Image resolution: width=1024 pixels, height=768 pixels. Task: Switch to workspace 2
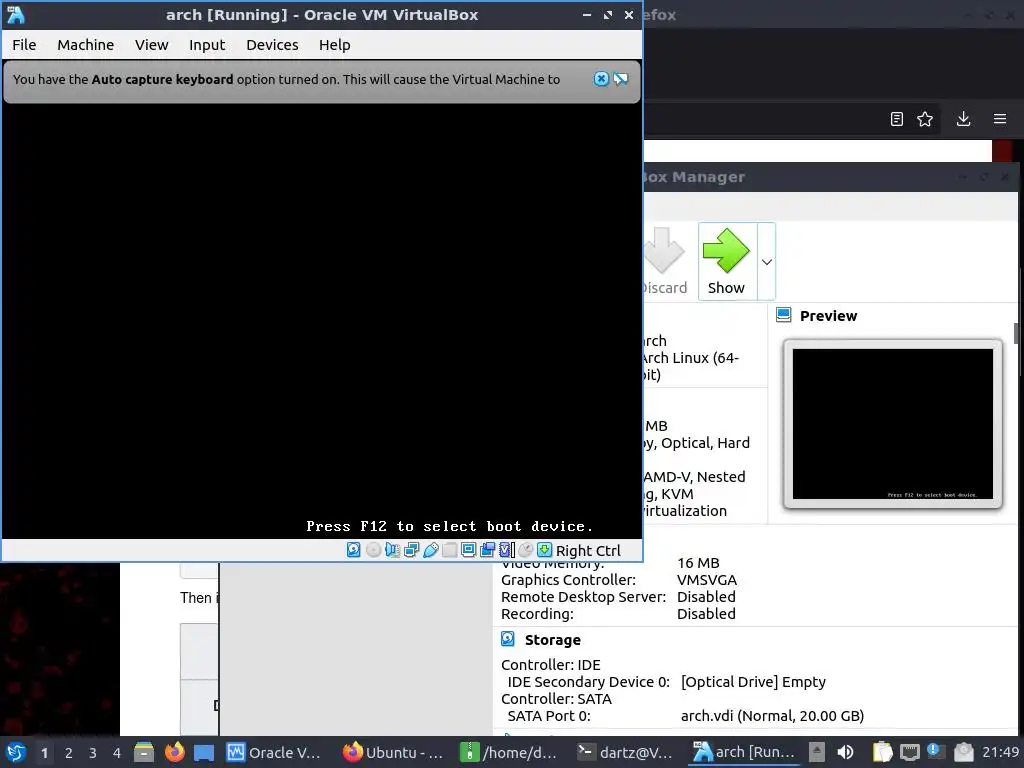(69, 753)
